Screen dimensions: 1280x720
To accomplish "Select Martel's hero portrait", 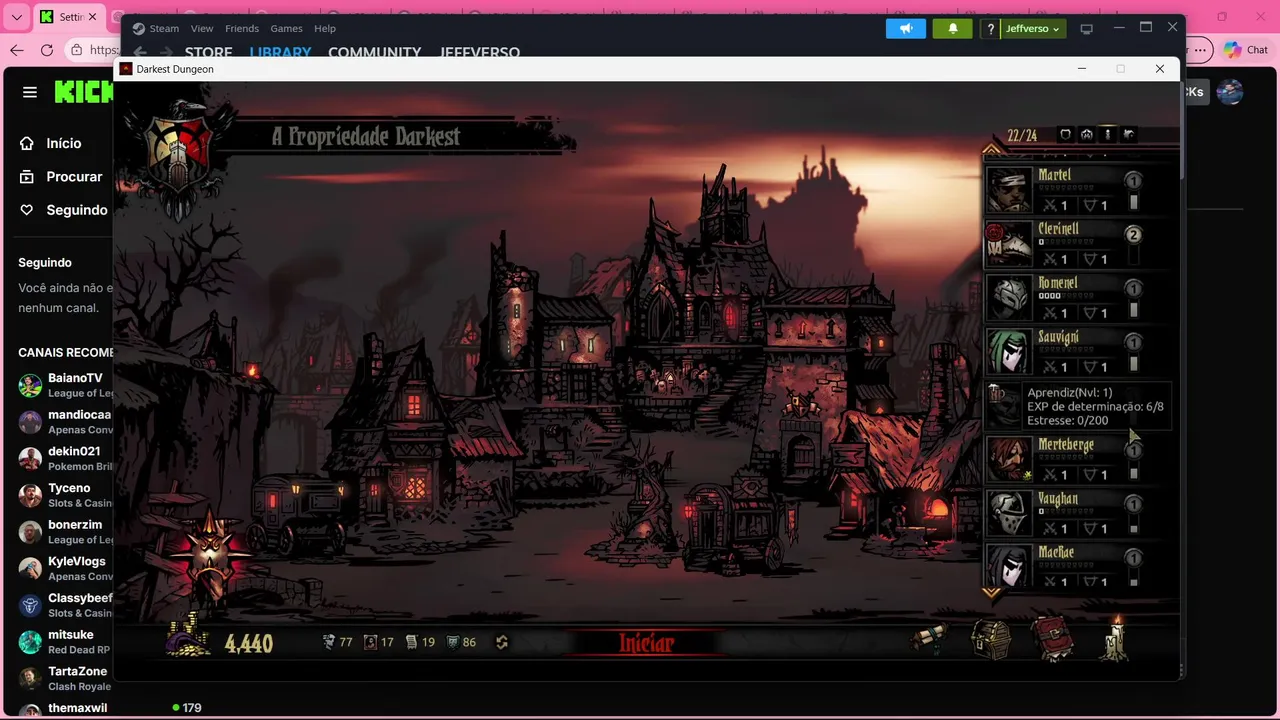I will point(1009,190).
